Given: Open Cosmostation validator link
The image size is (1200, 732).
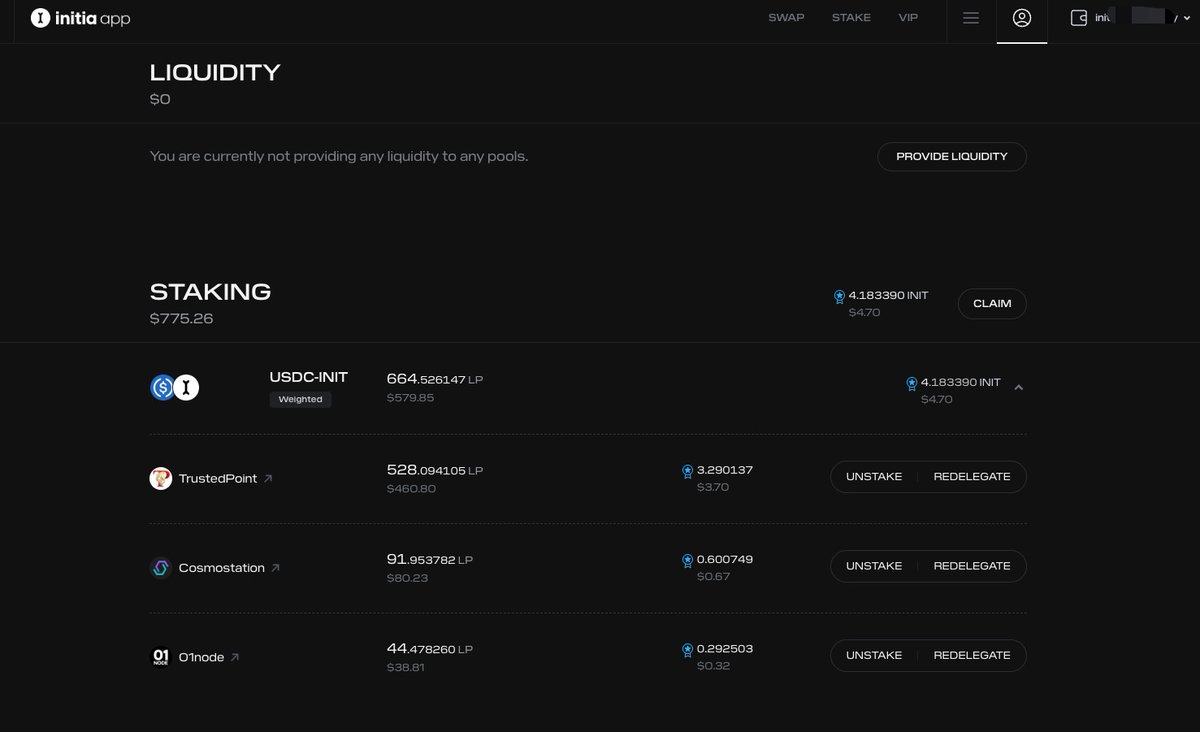Looking at the screenshot, I should [222, 568].
